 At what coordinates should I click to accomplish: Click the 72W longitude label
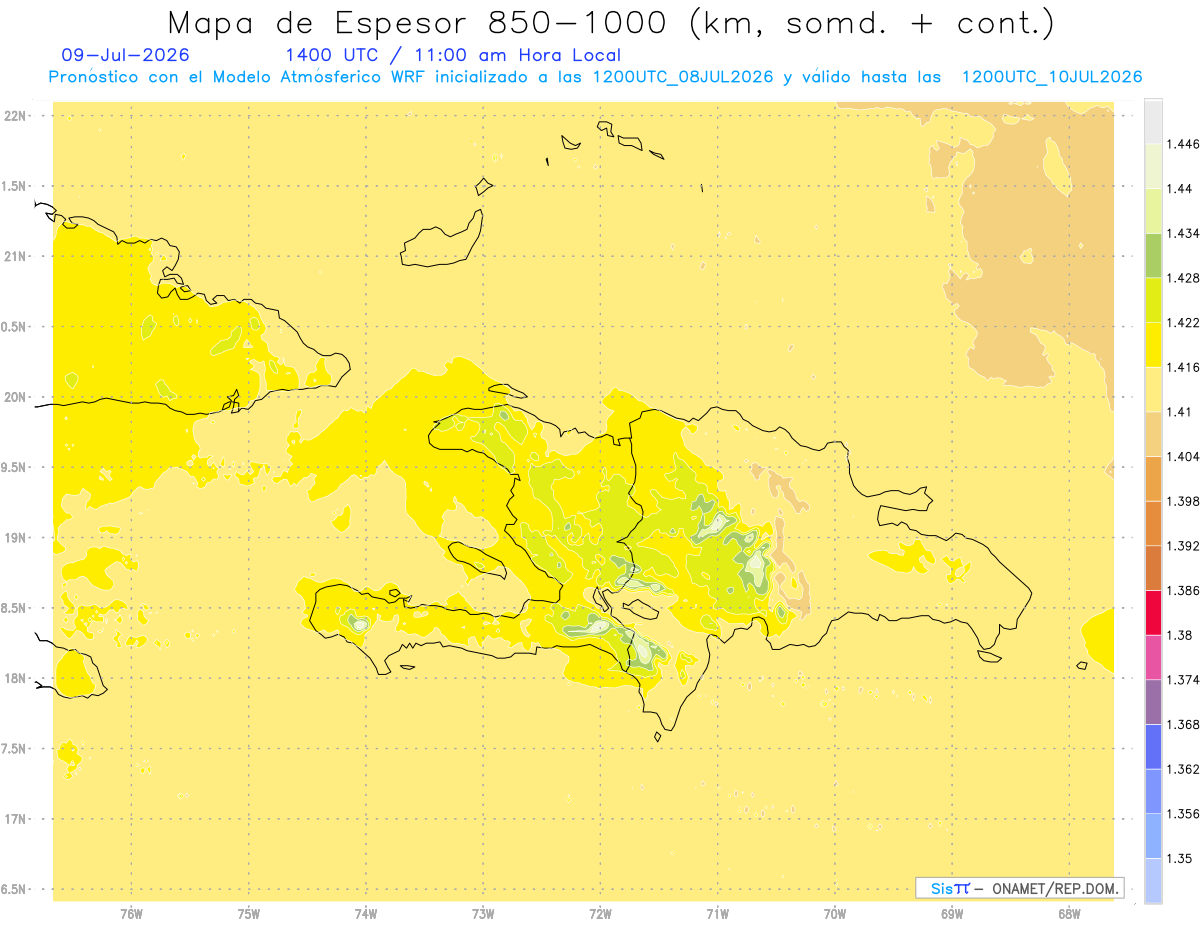(x=600, y=914)
